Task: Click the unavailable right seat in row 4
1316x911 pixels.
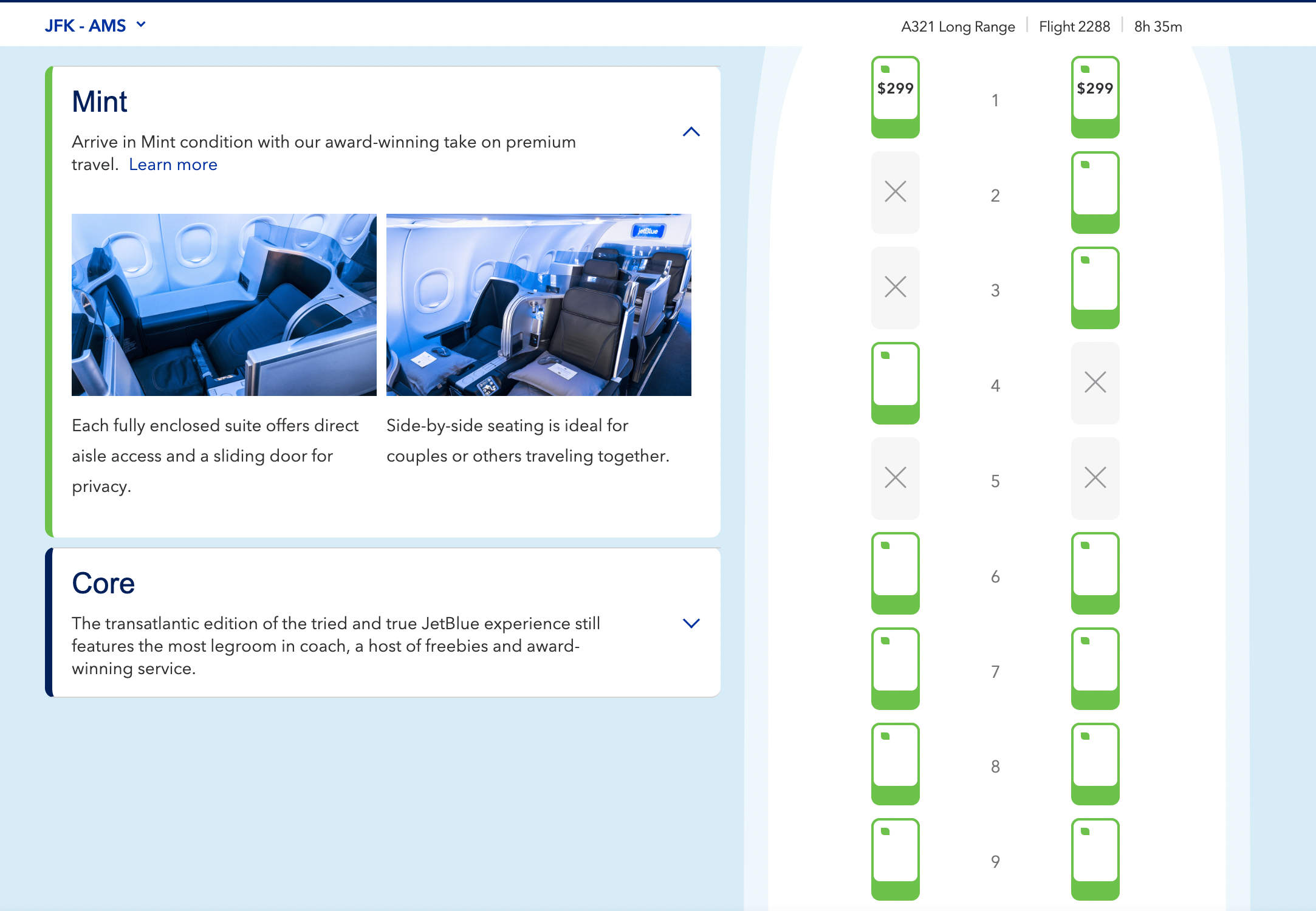Action: [1095, 383]
